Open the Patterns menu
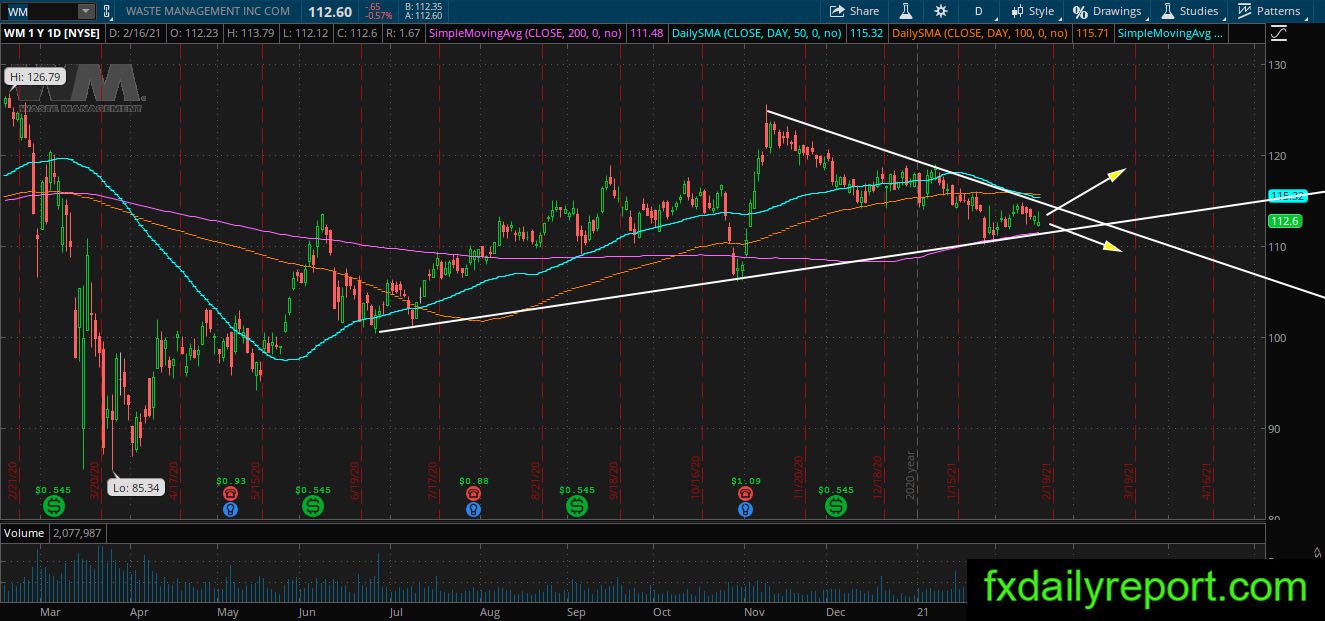Viewport: 1325px width, 621px height. click(1269, 11)
